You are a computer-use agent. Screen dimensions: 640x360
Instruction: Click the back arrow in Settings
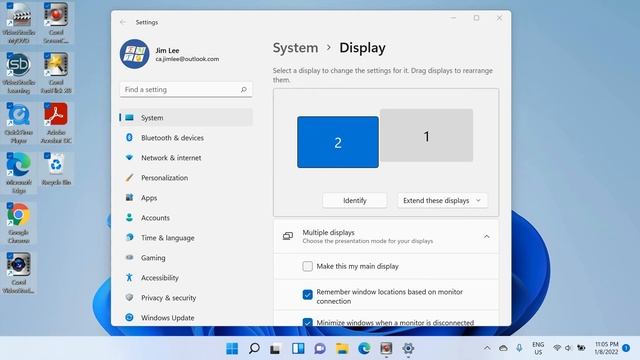pyautogui.click(x=123, y=22)
